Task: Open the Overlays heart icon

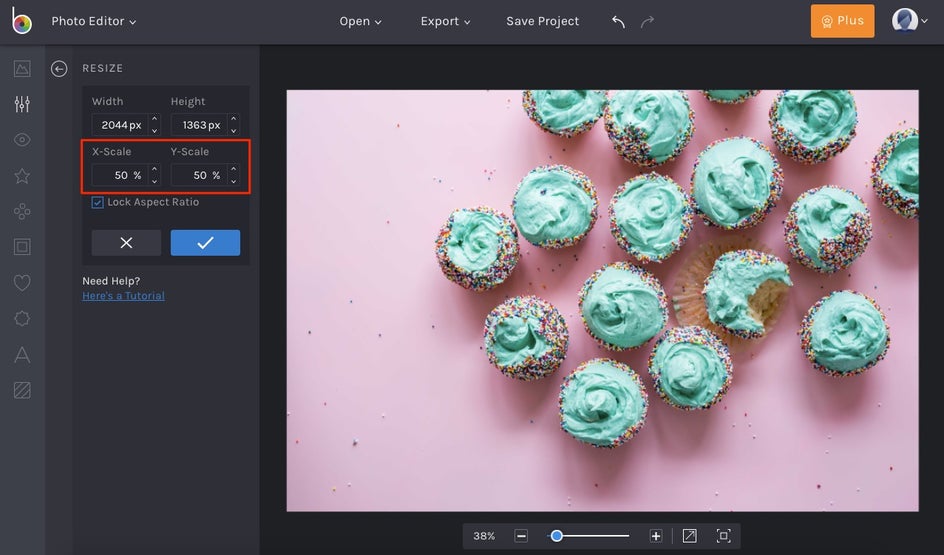Action: coord(22,283)
